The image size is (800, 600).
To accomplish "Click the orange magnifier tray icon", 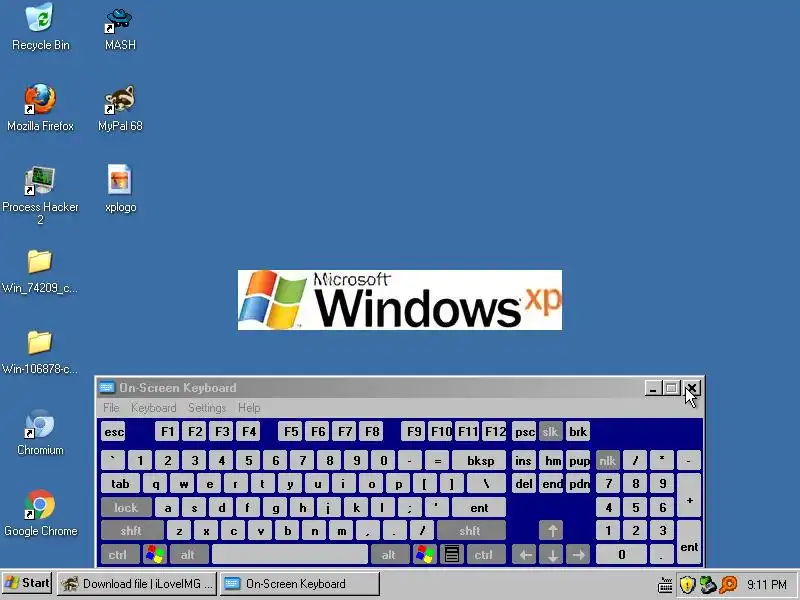I will coord(728,585).
